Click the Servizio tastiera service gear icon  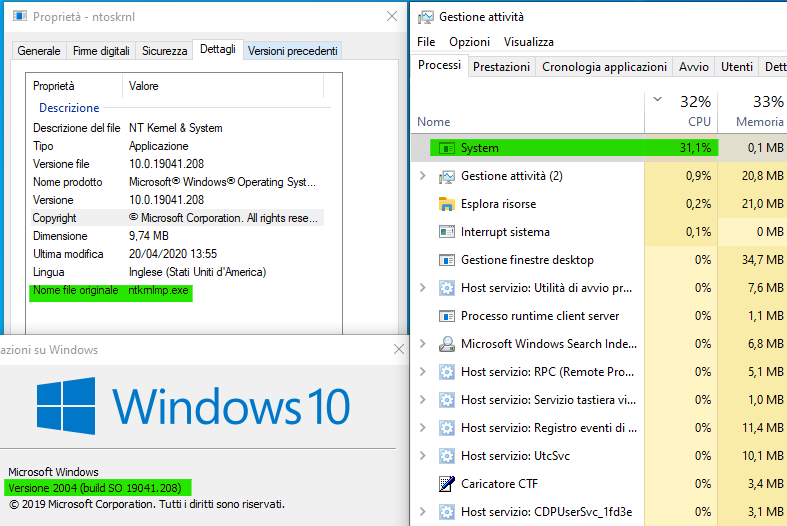(447, 400)
